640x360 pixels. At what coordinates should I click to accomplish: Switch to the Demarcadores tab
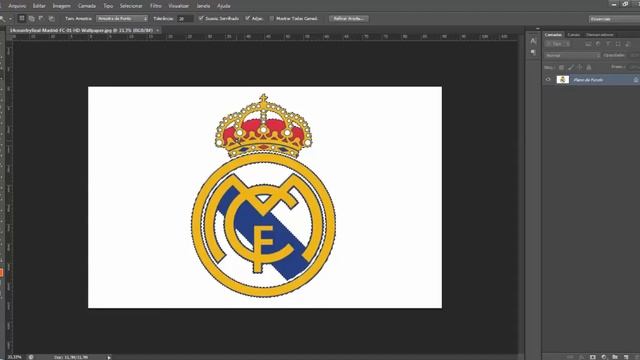[x=600, y=35]
